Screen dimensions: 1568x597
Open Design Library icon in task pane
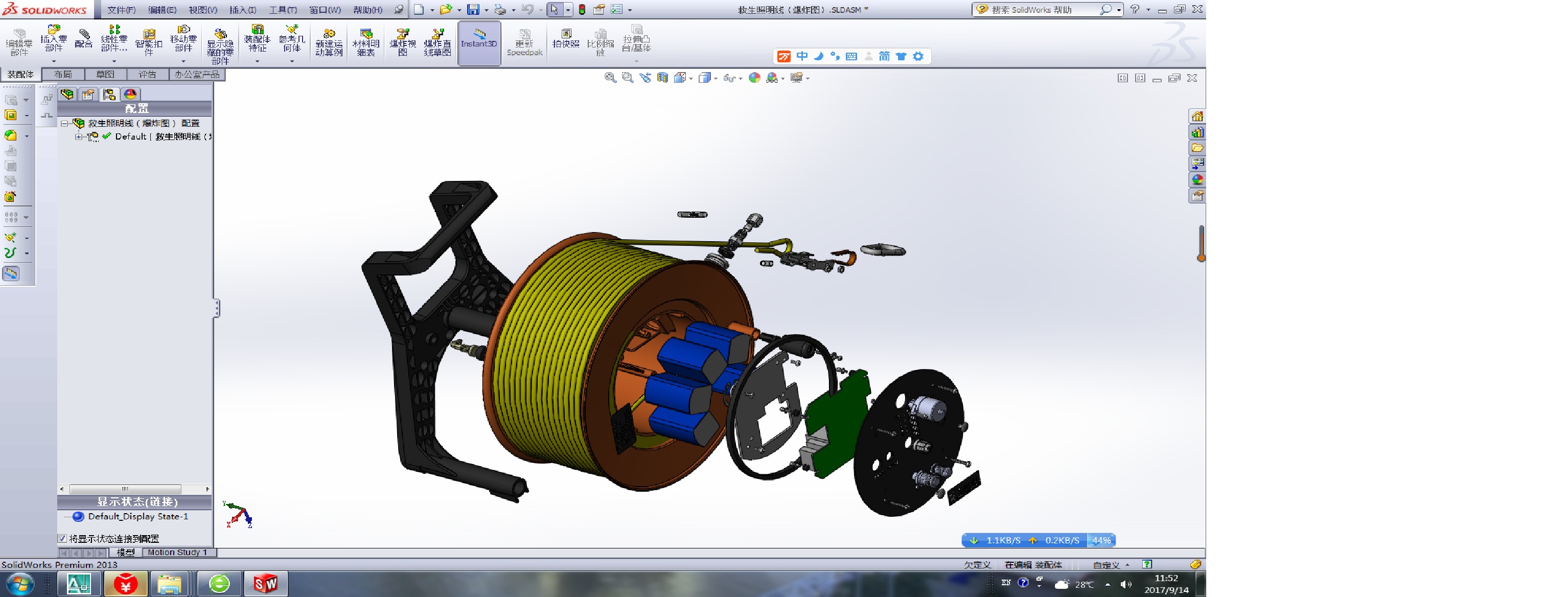point(1196,132)
